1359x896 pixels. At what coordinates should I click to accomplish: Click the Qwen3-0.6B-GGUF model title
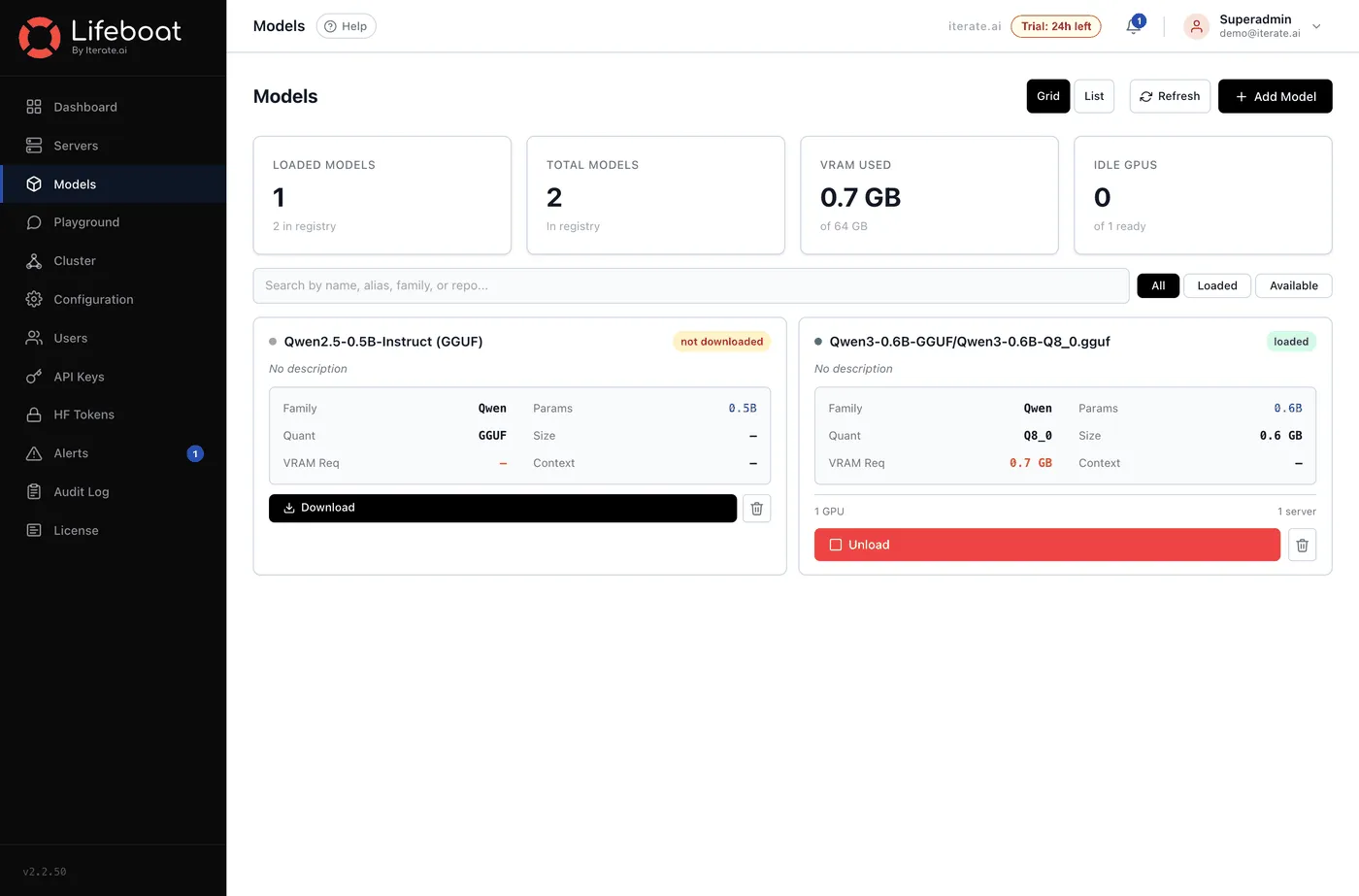[x=970, y=342]
